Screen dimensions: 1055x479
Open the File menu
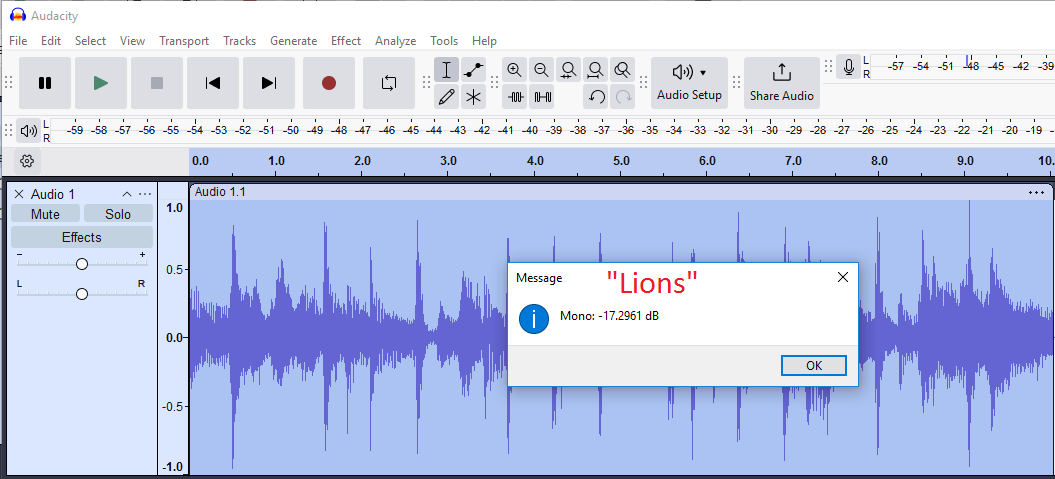(18, 41)
